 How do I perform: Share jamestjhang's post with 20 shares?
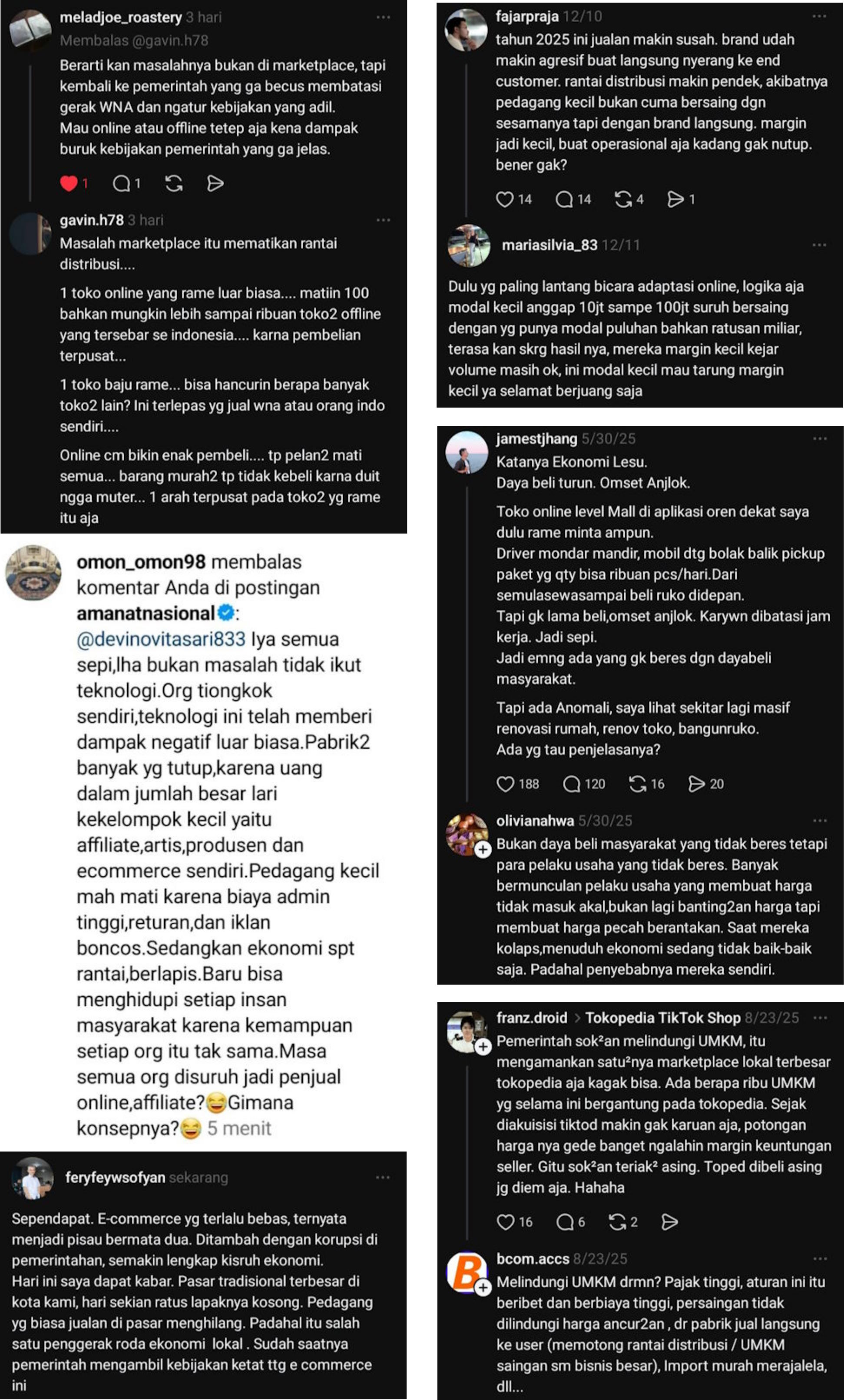coord(696,784)
